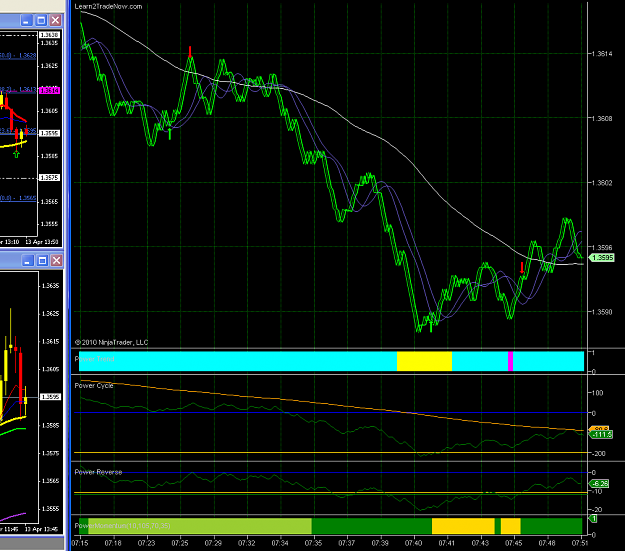The width and height of the screenshot is (625, 551).
Task: Close the lower-left chart window
Action: point(57,261)
